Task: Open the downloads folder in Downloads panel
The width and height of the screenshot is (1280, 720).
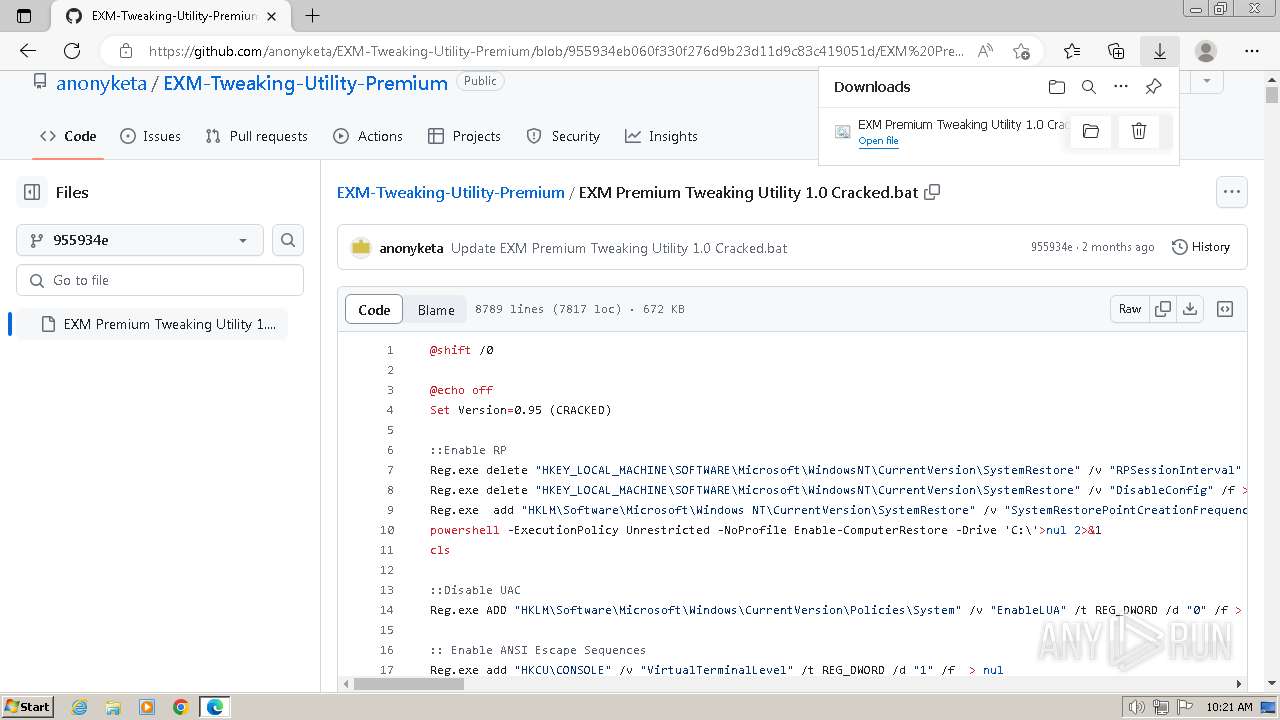Action: (x=1057, y=87)
